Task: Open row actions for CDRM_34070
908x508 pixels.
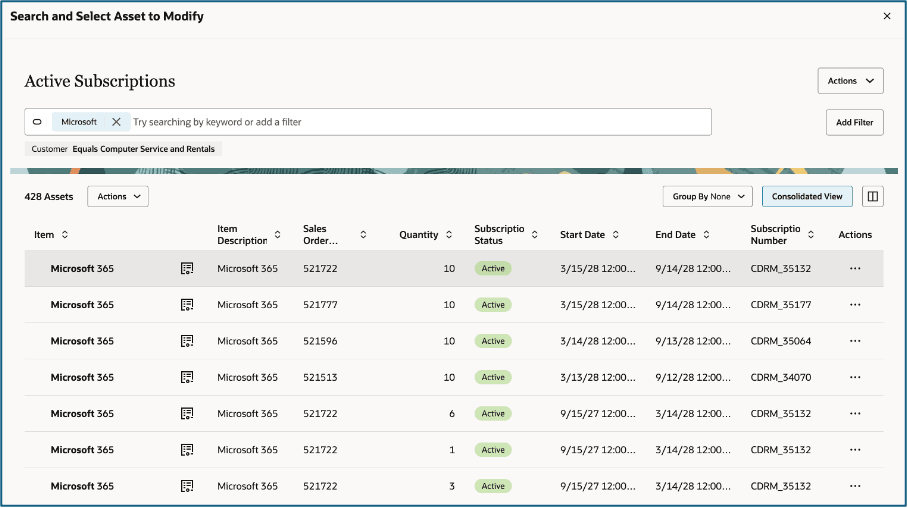Action: point(855,377)
